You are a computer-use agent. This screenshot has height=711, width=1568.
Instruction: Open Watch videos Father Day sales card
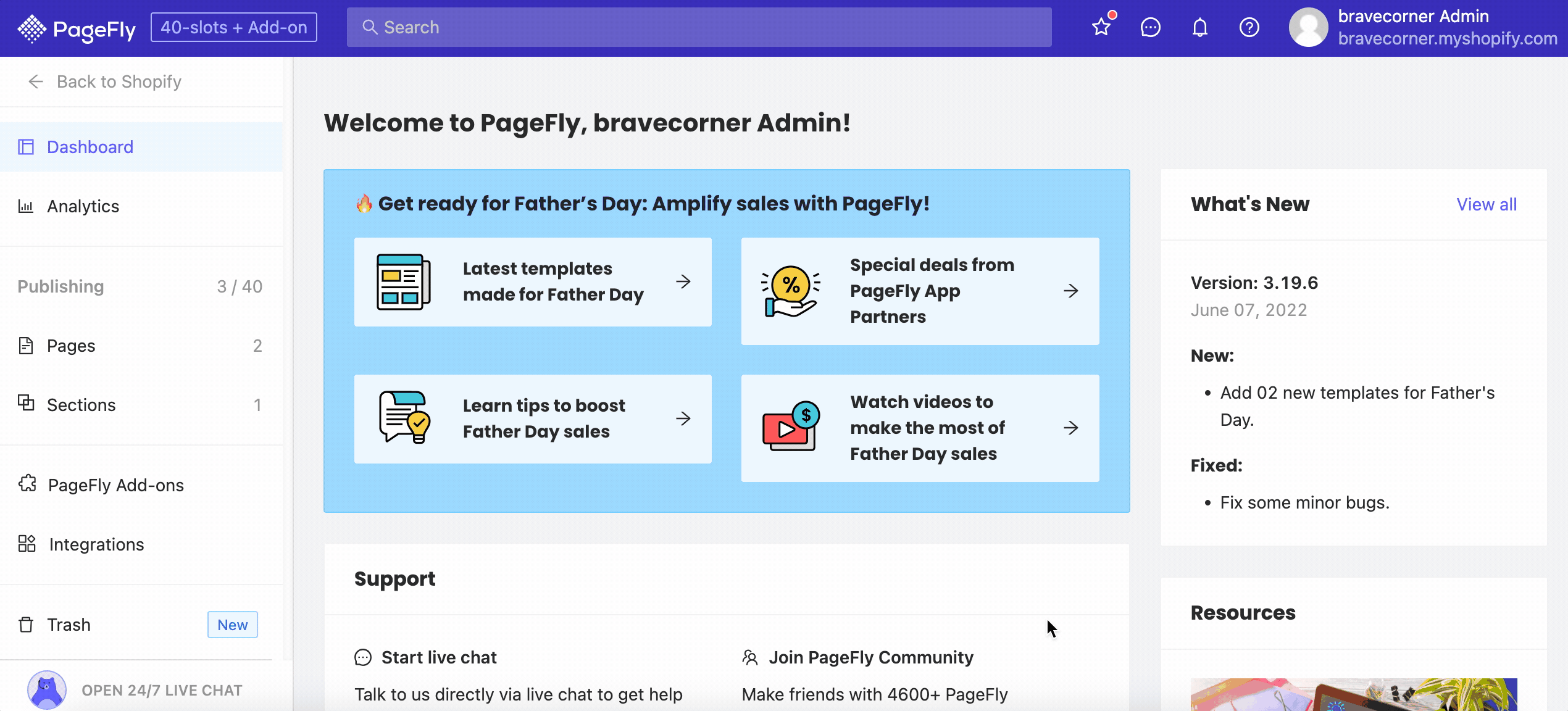pos(920,428)
